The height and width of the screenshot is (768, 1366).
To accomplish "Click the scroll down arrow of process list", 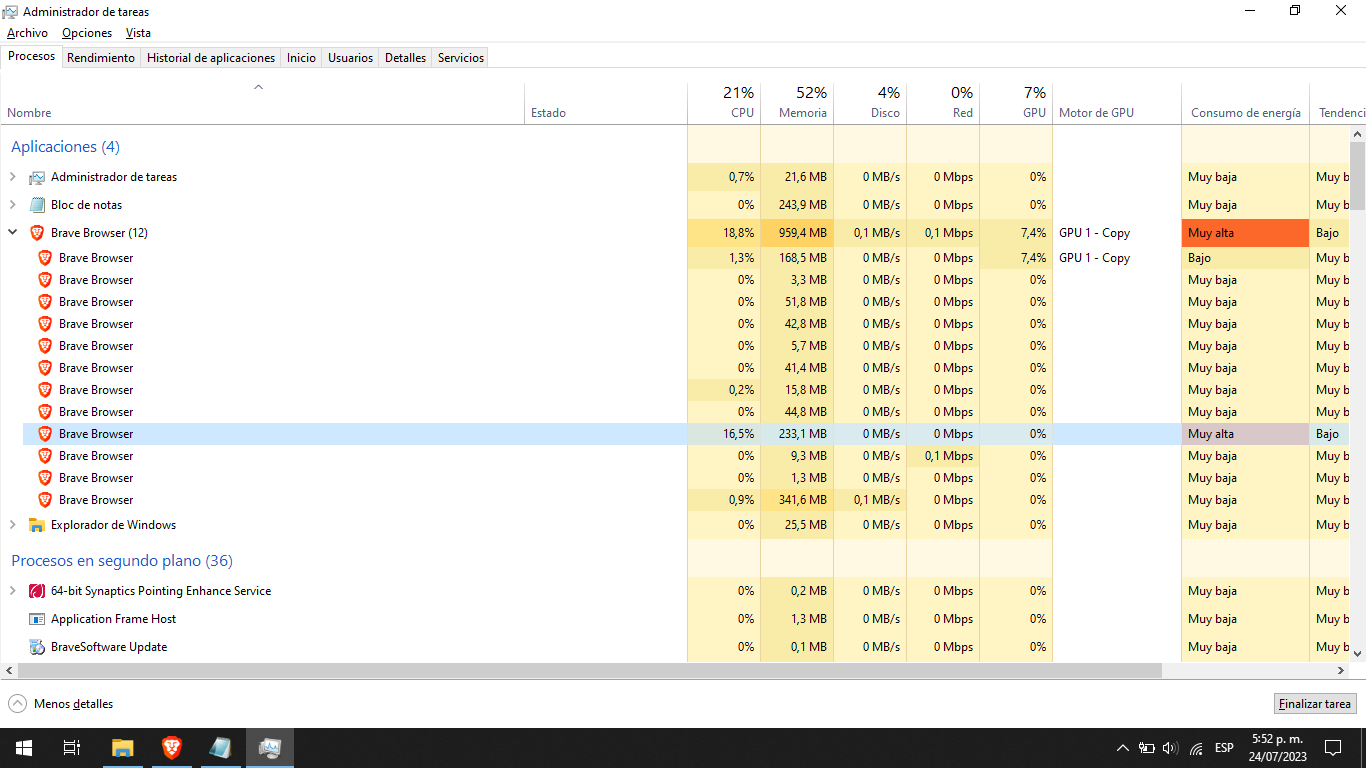I will click(x=1358, y=653).
